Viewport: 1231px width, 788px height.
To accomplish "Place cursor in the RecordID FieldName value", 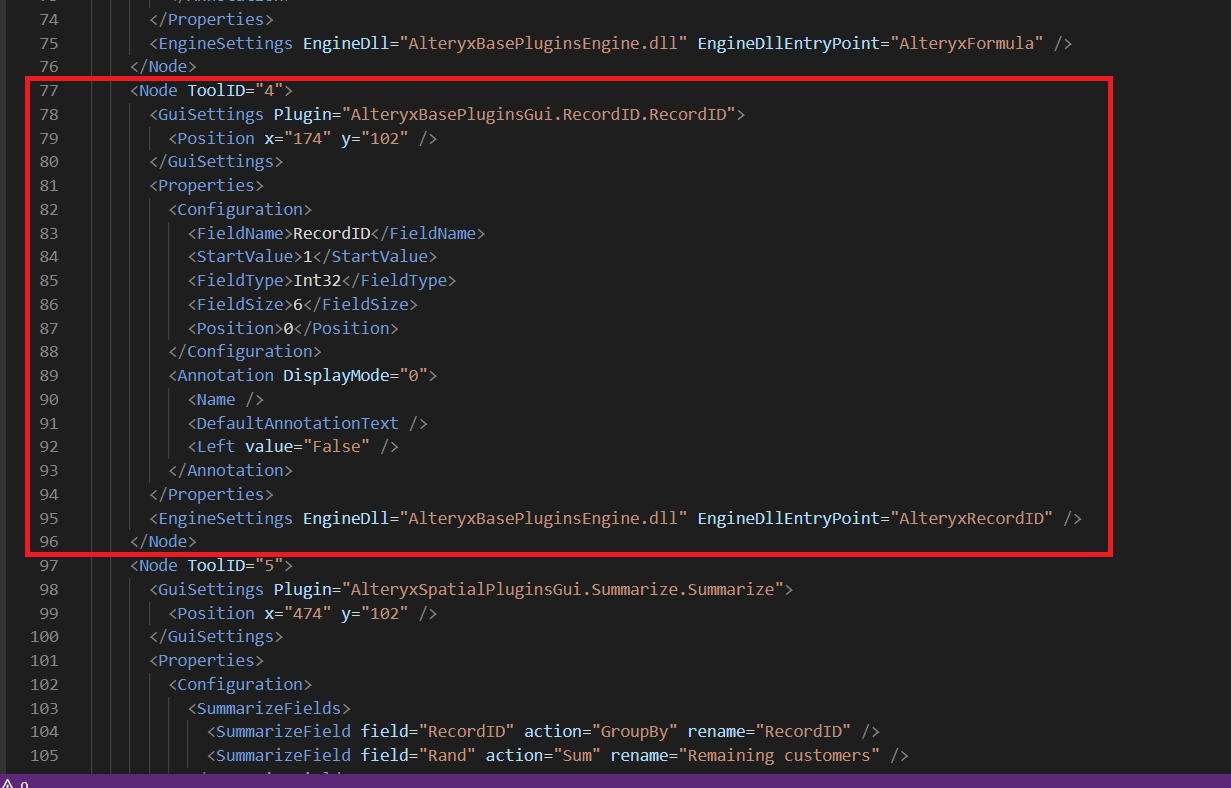I will coord(331,232).
